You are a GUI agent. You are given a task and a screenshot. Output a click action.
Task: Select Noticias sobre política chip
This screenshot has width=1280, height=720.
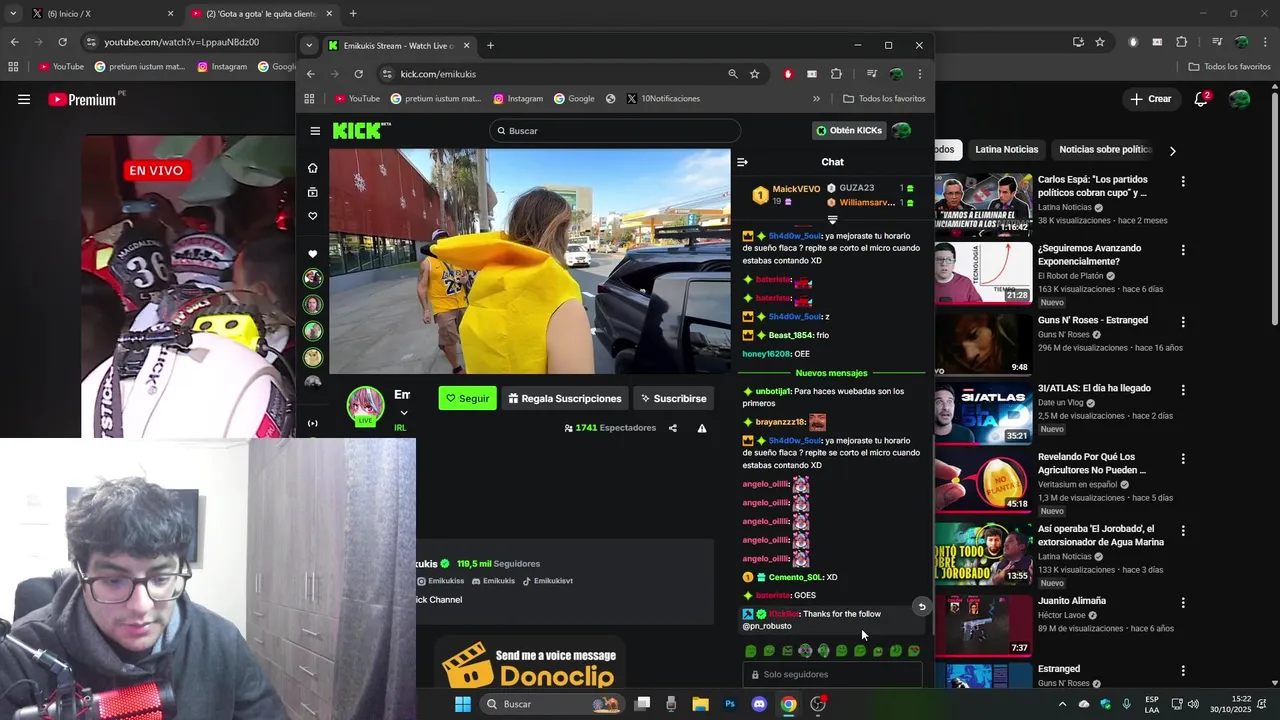click(1105, 150)
